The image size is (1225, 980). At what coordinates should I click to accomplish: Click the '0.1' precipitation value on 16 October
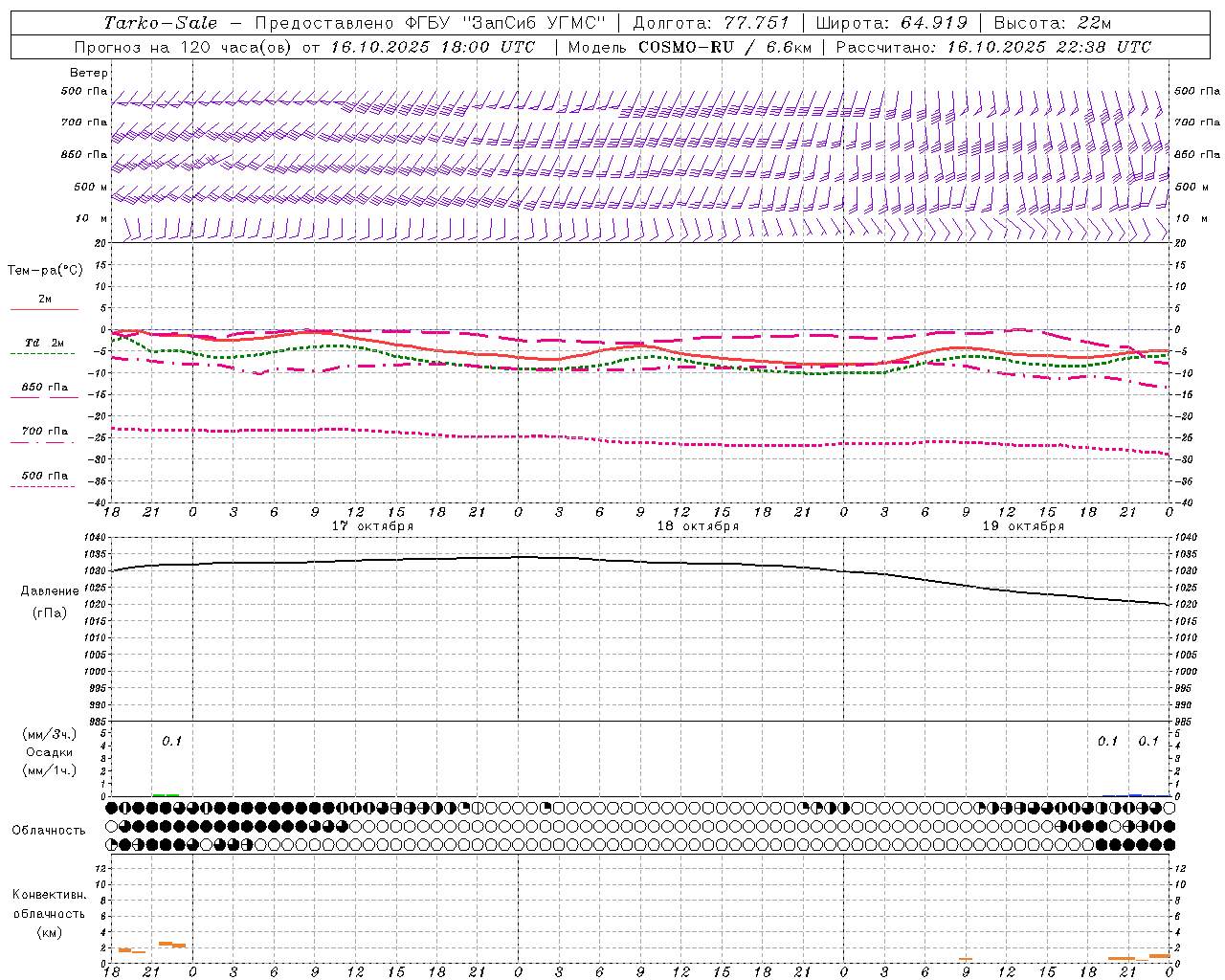[x=171, y=741]
